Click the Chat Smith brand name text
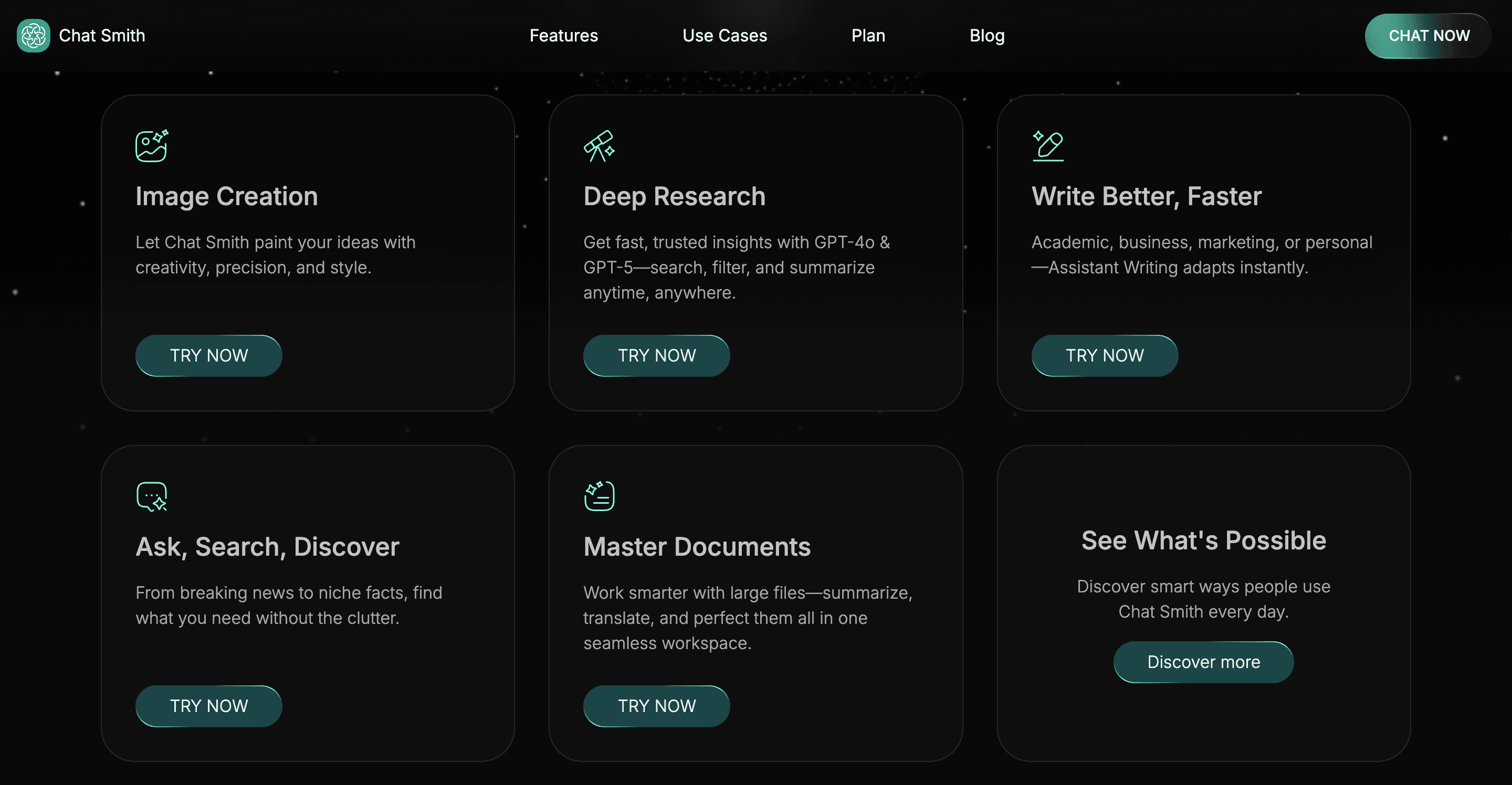This screenshot has width=1512, height=785. (x=102, y=36)
